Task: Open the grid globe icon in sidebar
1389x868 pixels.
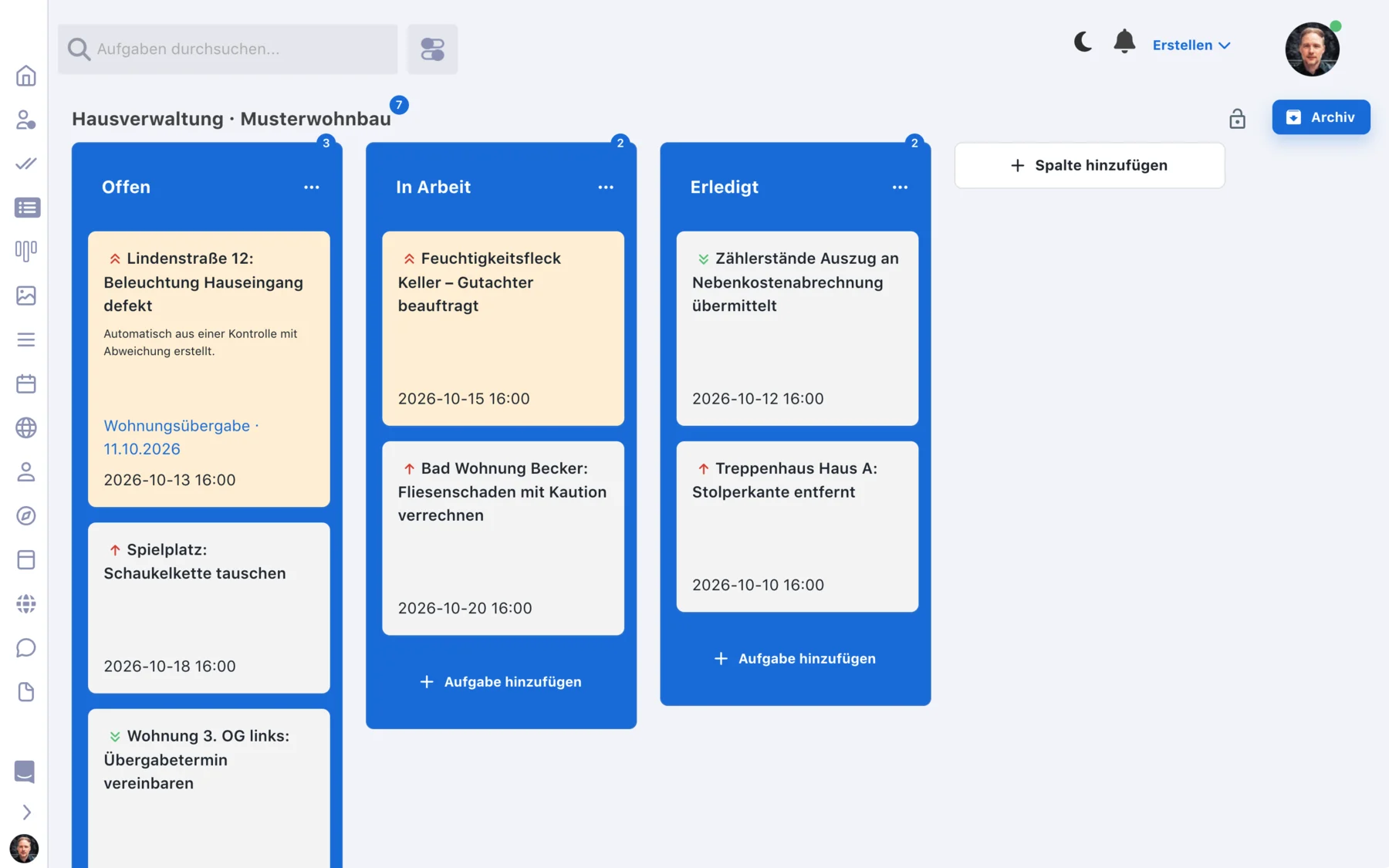Action: (26, 603)
